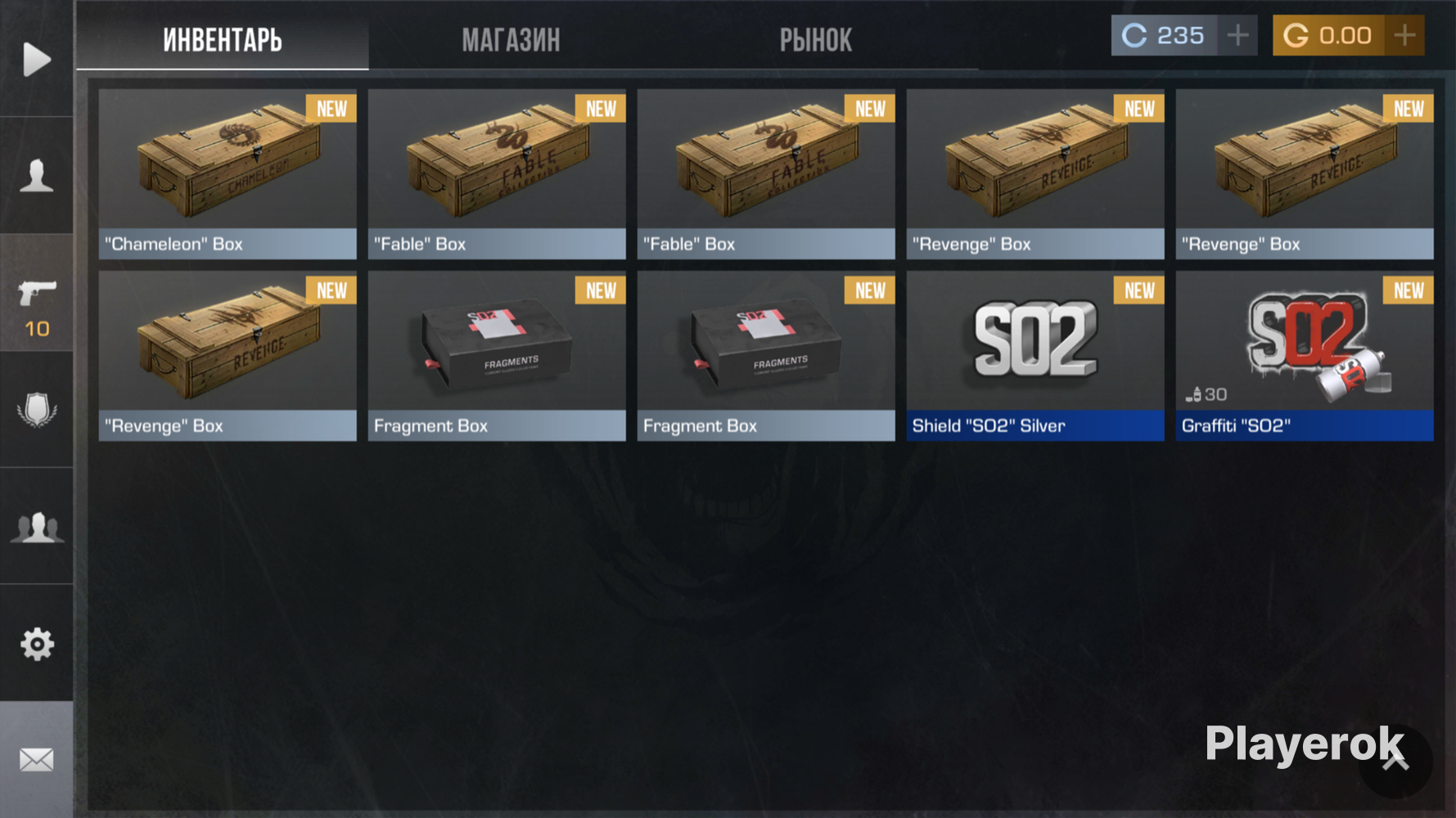The image size is (1456, 818).
Task: Select the first Fragment Box item
Action: (x=497, y=356)
